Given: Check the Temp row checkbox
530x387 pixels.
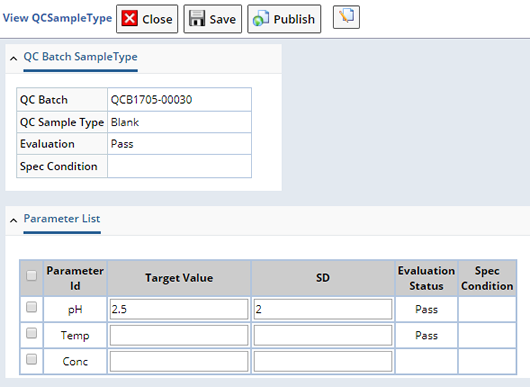Looking at the screenshot, I should (x=31, y=333).
